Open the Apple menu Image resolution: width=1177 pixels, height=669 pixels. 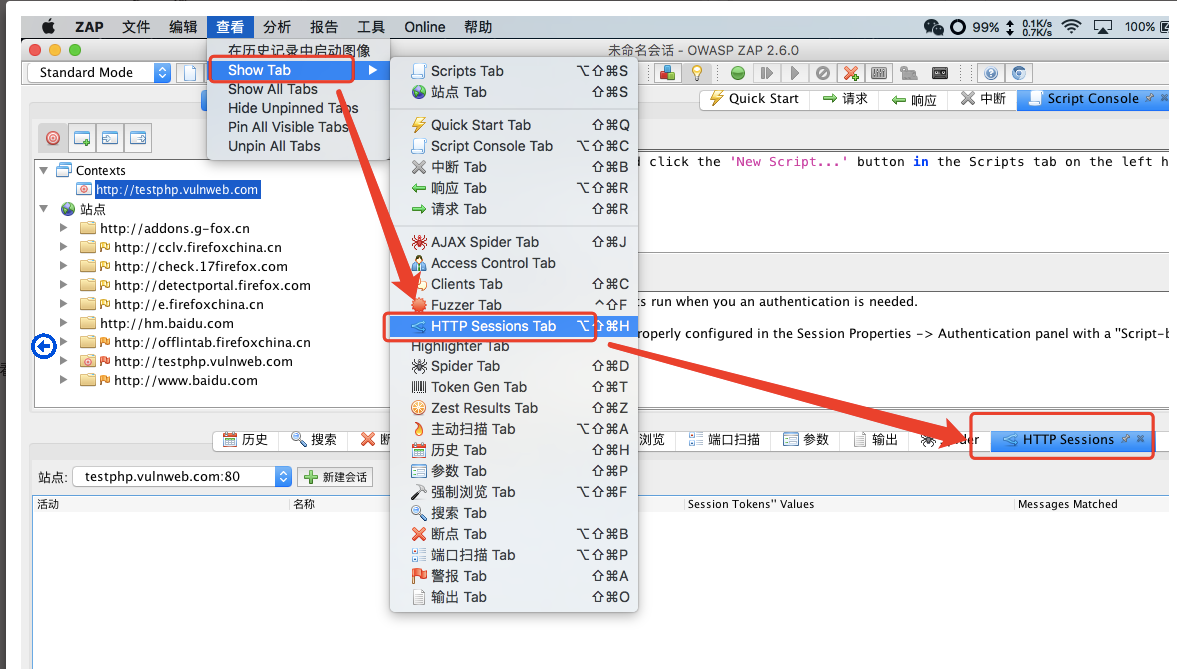[x=47, y=27]
